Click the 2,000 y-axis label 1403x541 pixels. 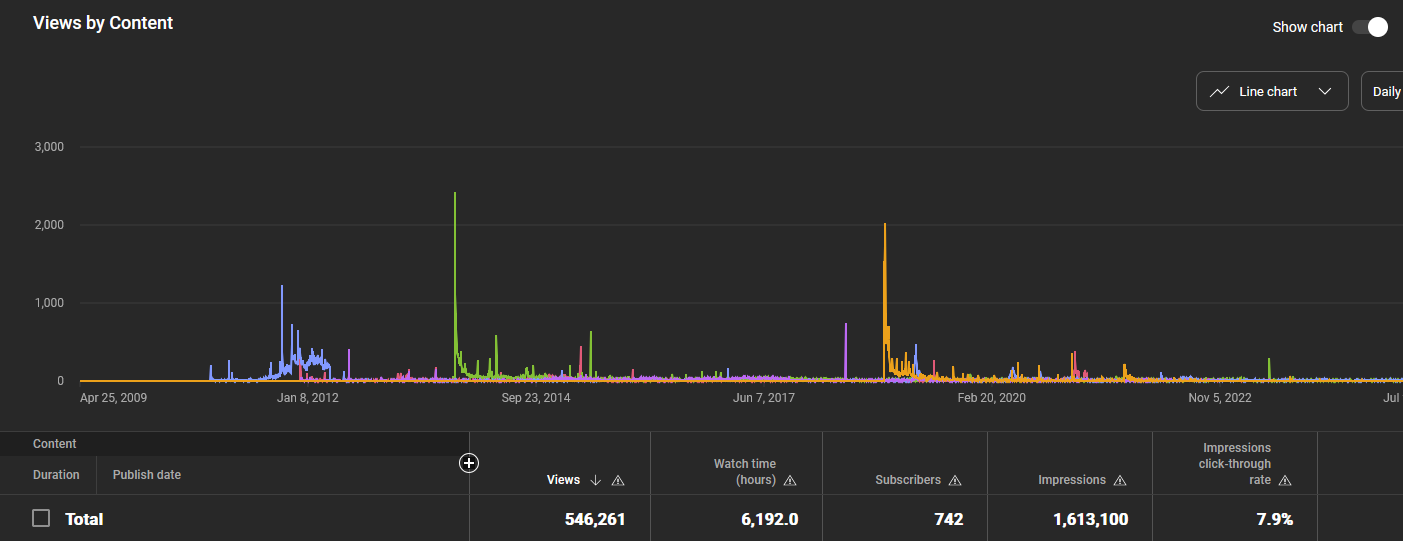pos(49,225)
